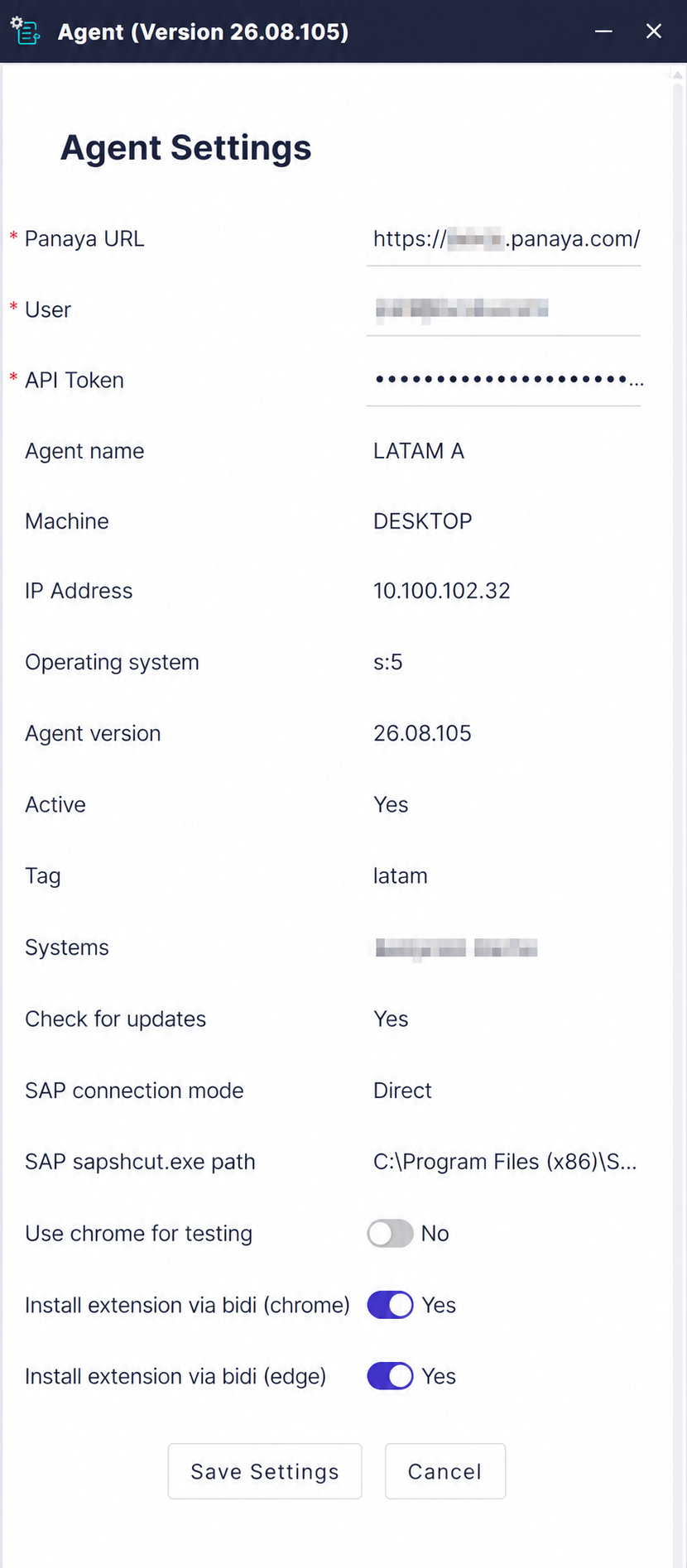Click SAP connection mode value Direct
This screenshot has width=687, height=1568.
[x=402, y=1091]
